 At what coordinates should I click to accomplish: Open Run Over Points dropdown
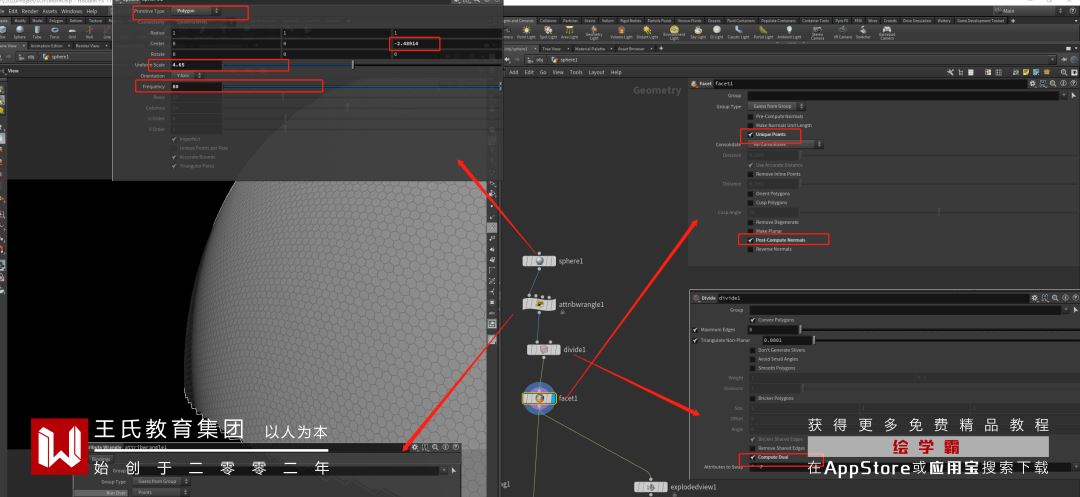(x=160, y=492)
